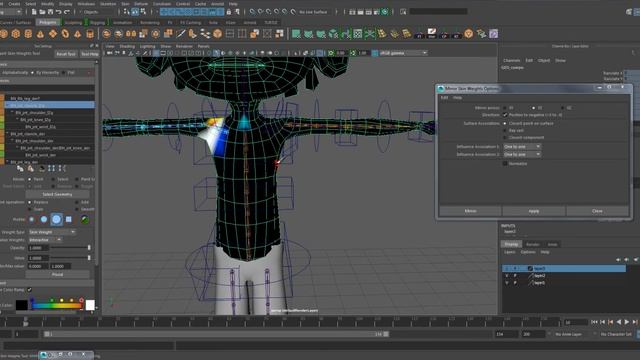
Task: Select the Ray cast surface association
Action: (x=505, y=131)
